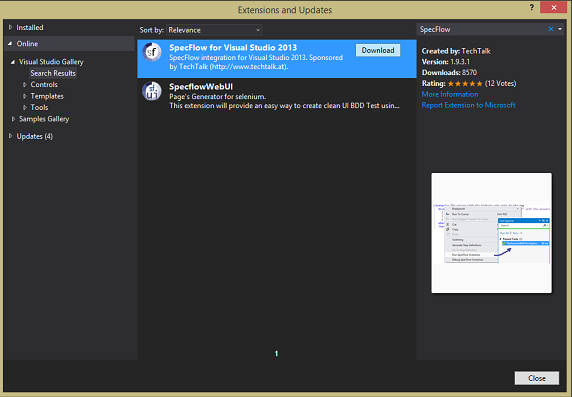The width and height of the screenshot is (572, 397).
Task: Collapse the Visual Studio Gallery node
Action: click(13, 62)
